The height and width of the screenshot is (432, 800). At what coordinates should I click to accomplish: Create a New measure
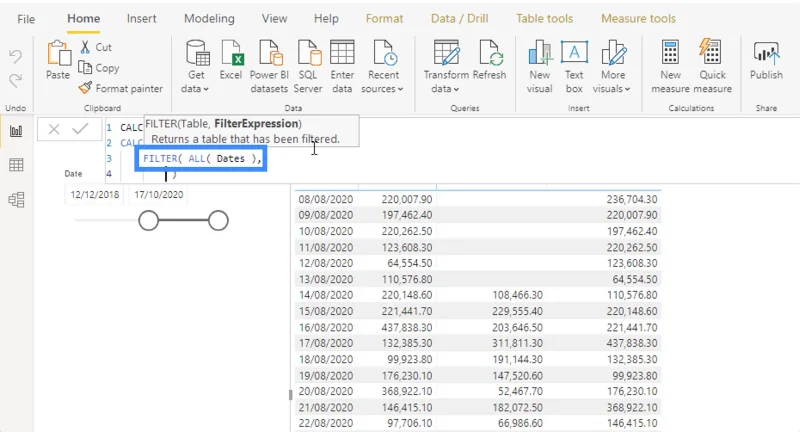click(x=670, y=66)
